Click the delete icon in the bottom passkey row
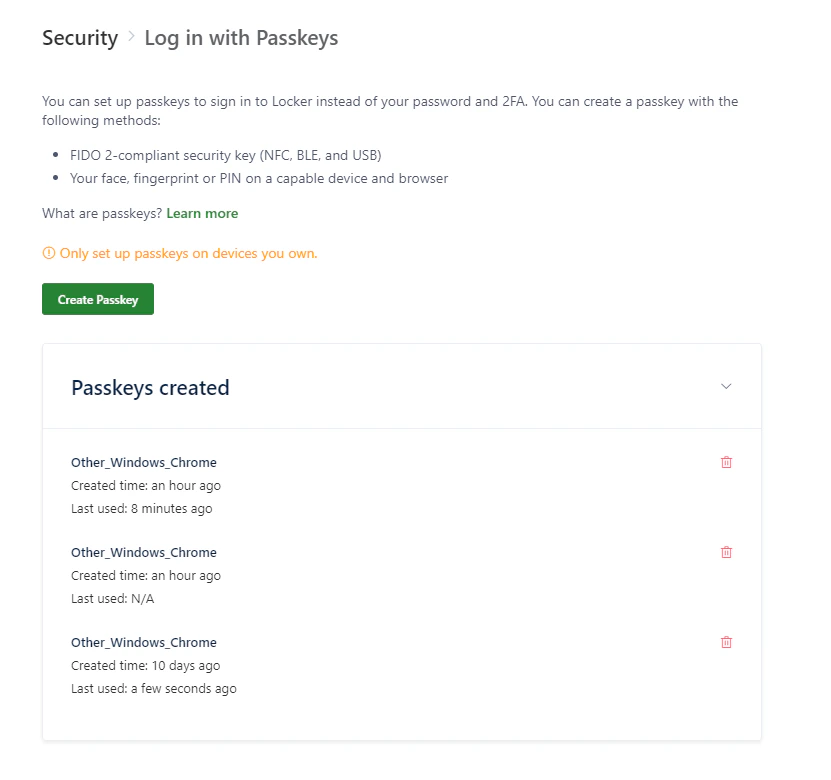The width and height of the screenshot is (831, 780). pyautogui.click(x=725, y=642)
